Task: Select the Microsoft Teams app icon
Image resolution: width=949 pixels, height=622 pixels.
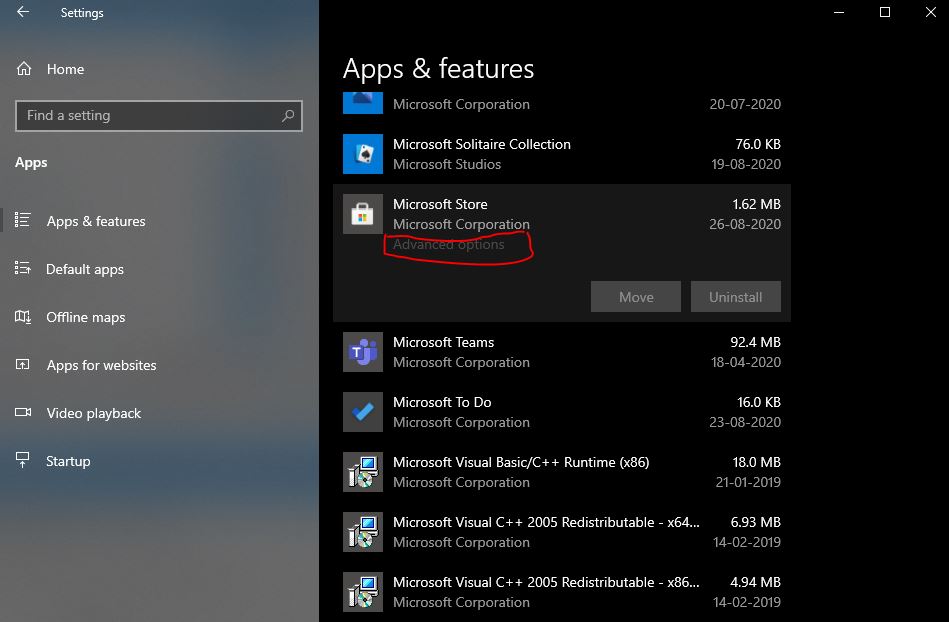Action: coord(363,352)
